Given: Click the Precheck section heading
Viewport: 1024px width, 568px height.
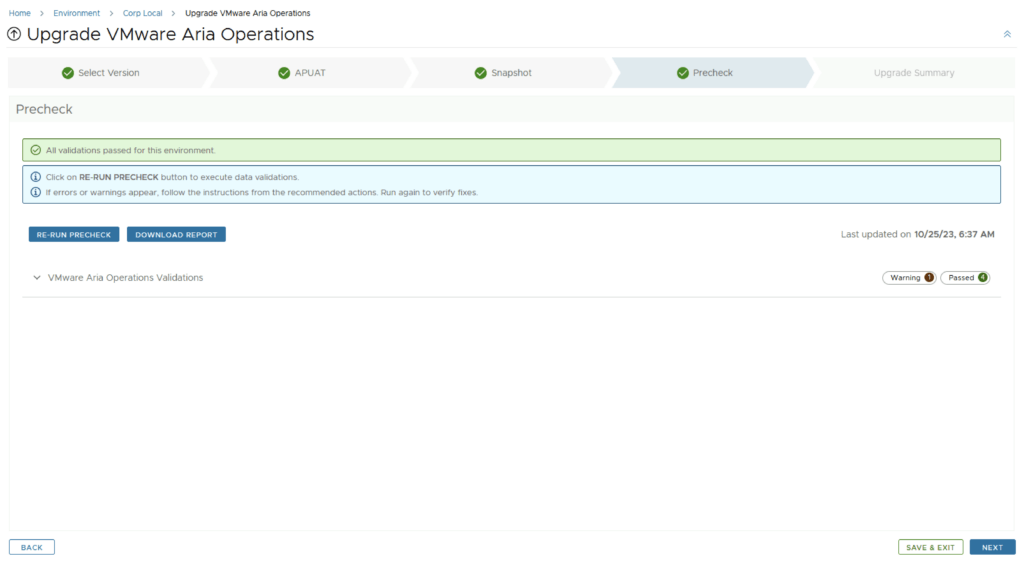Looking at the screenshot, I should tap(44, 109).
